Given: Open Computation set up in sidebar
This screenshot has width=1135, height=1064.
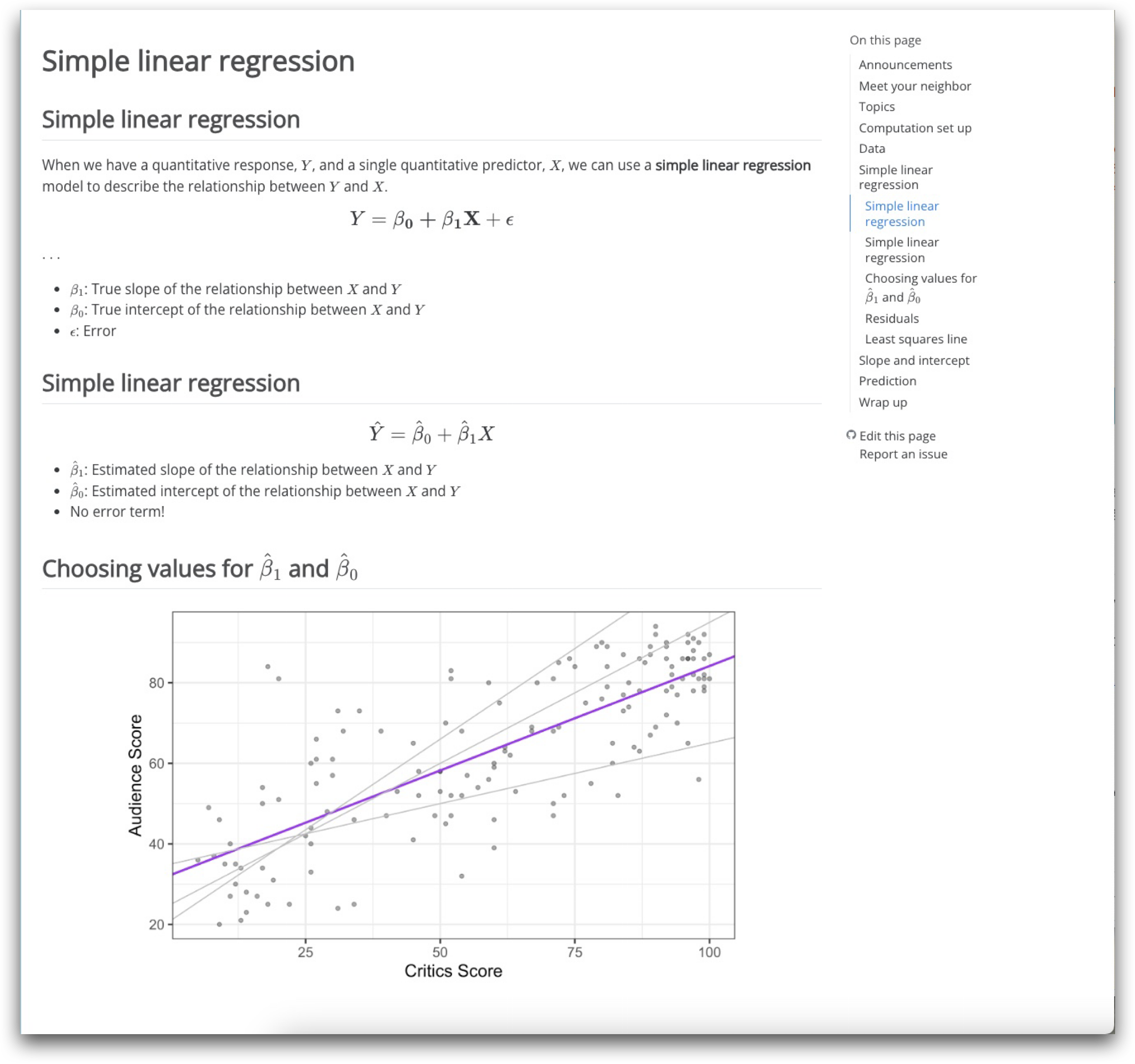Looking at the screenshot, I should (x=914, y=128).
